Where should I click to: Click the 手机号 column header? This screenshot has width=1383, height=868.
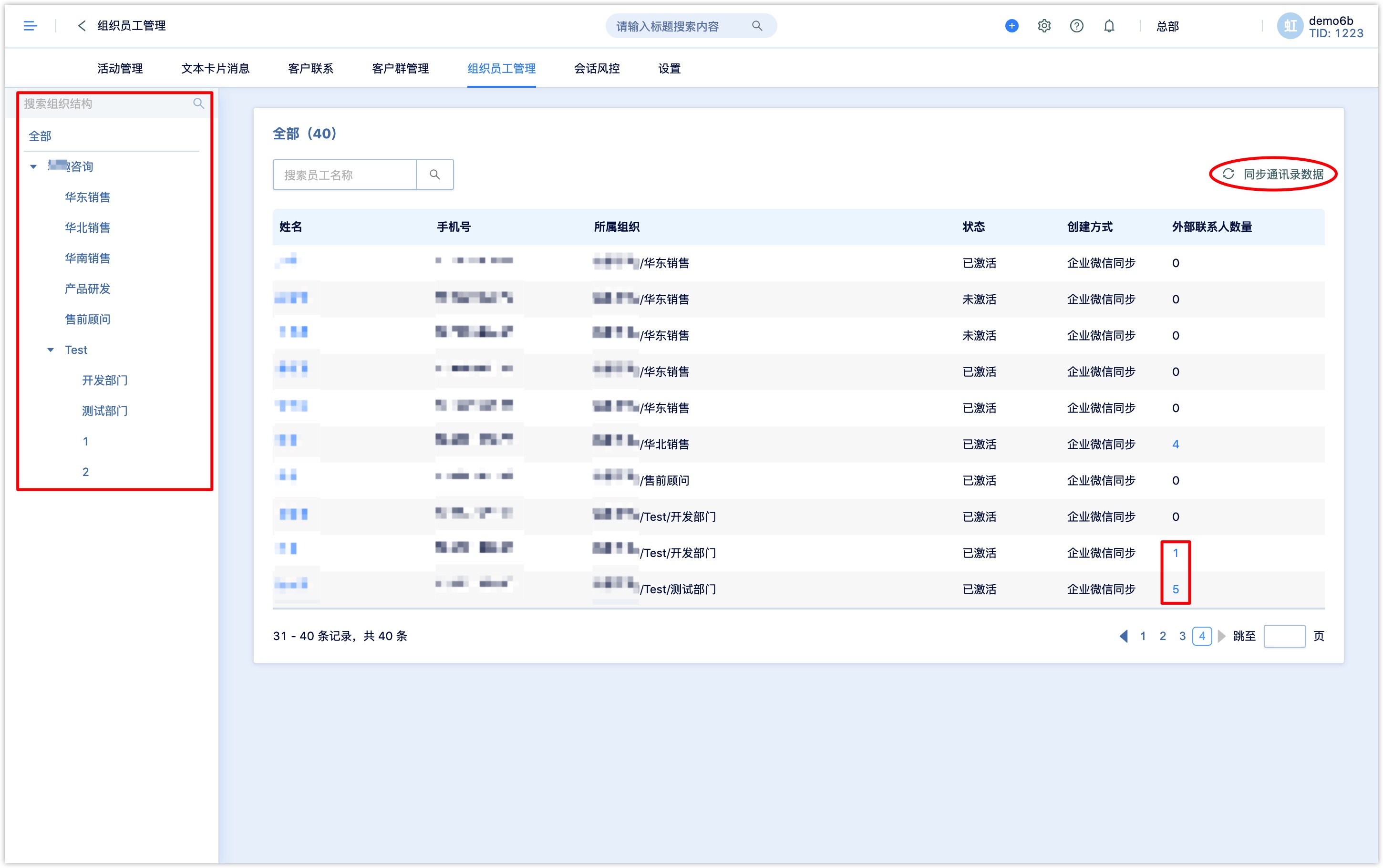coord(454,227)
